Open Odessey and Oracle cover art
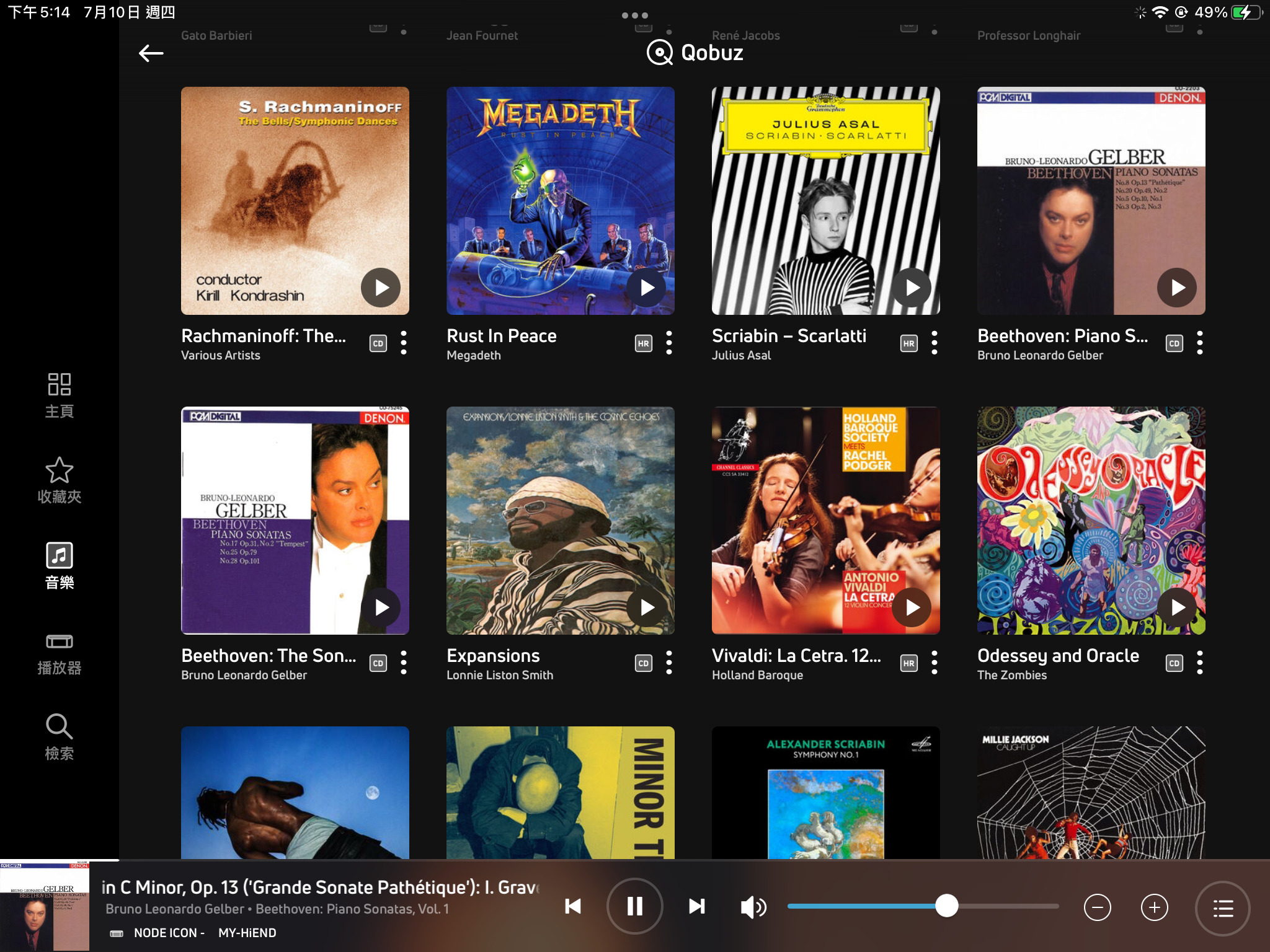1270x952 pixels. (x=1091, y=521)
